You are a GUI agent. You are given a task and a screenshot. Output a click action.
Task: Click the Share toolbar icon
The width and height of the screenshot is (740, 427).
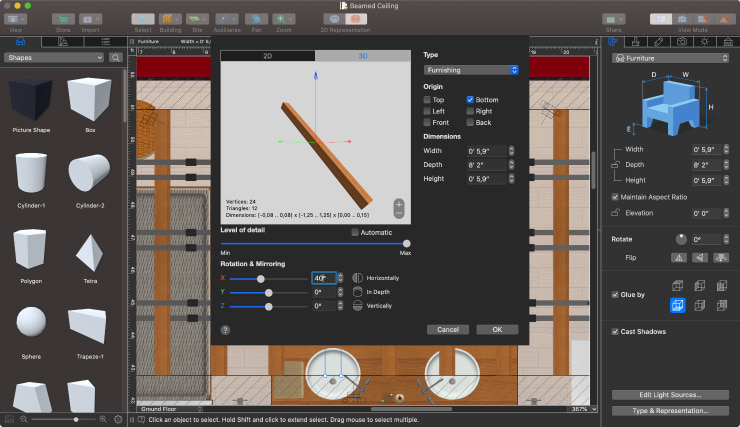click(x=614, y=19)
